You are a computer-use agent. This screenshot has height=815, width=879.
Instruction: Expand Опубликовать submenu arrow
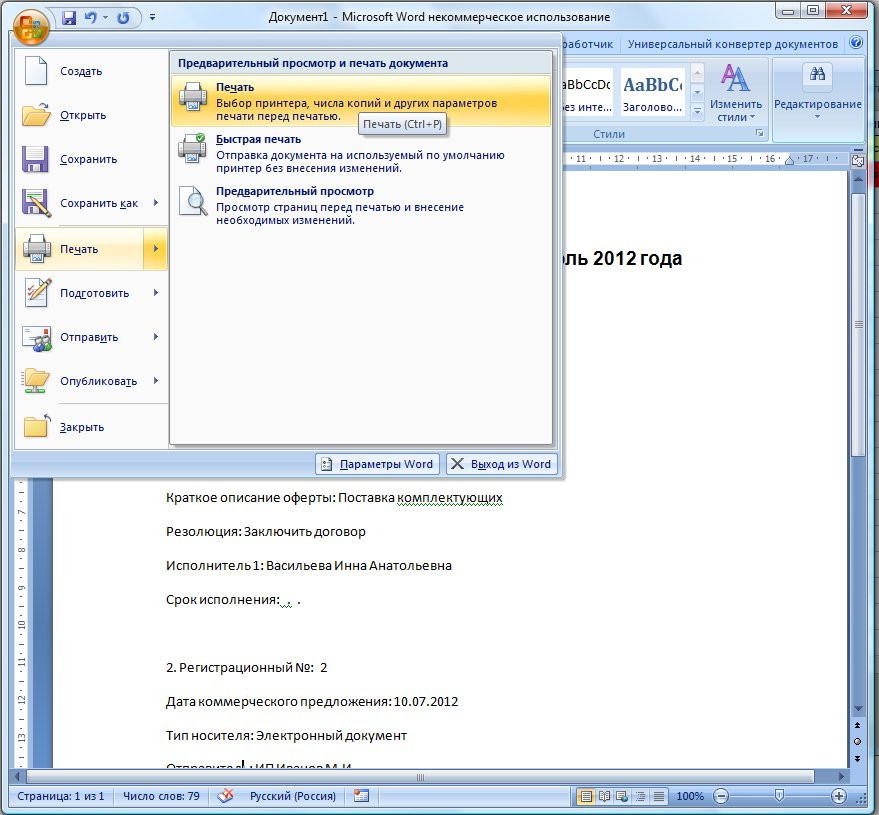pos(156,381)
